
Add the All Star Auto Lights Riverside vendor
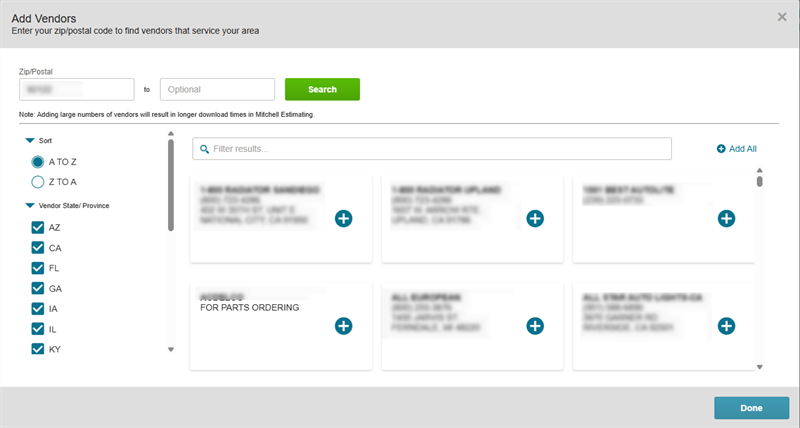(x=727, y=325)
